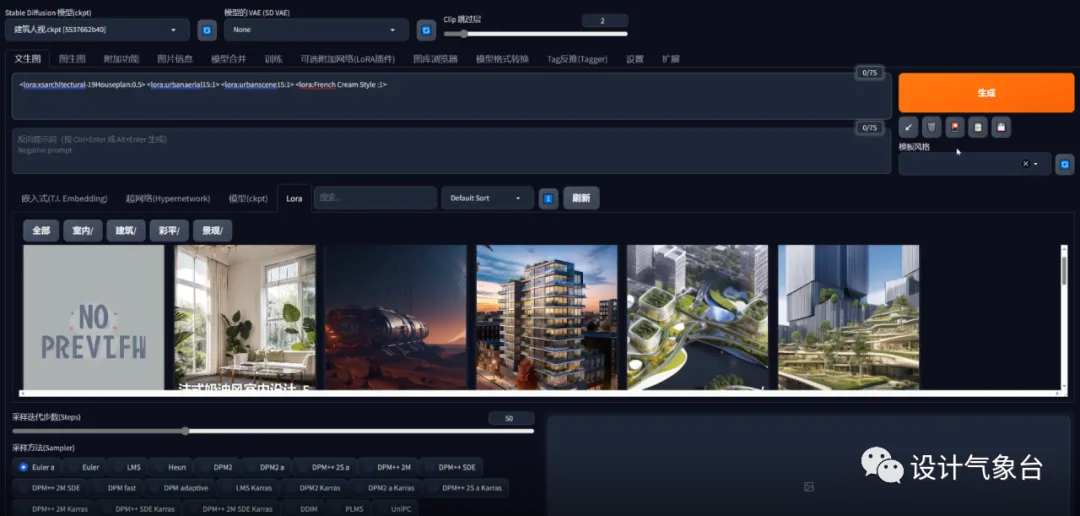Filter Lora cards by 全部

point(41,231)
